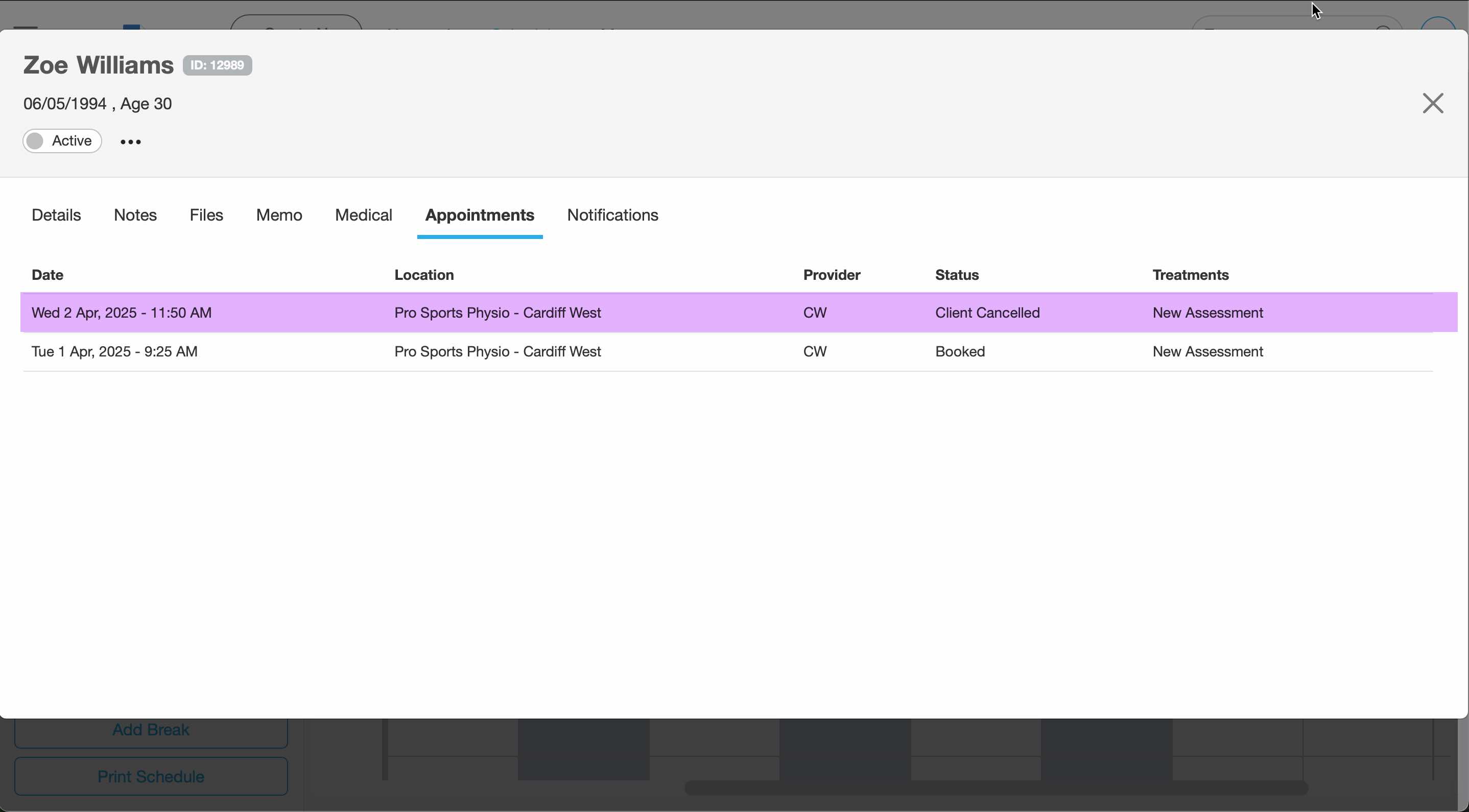Click the Provider column header

832,275
